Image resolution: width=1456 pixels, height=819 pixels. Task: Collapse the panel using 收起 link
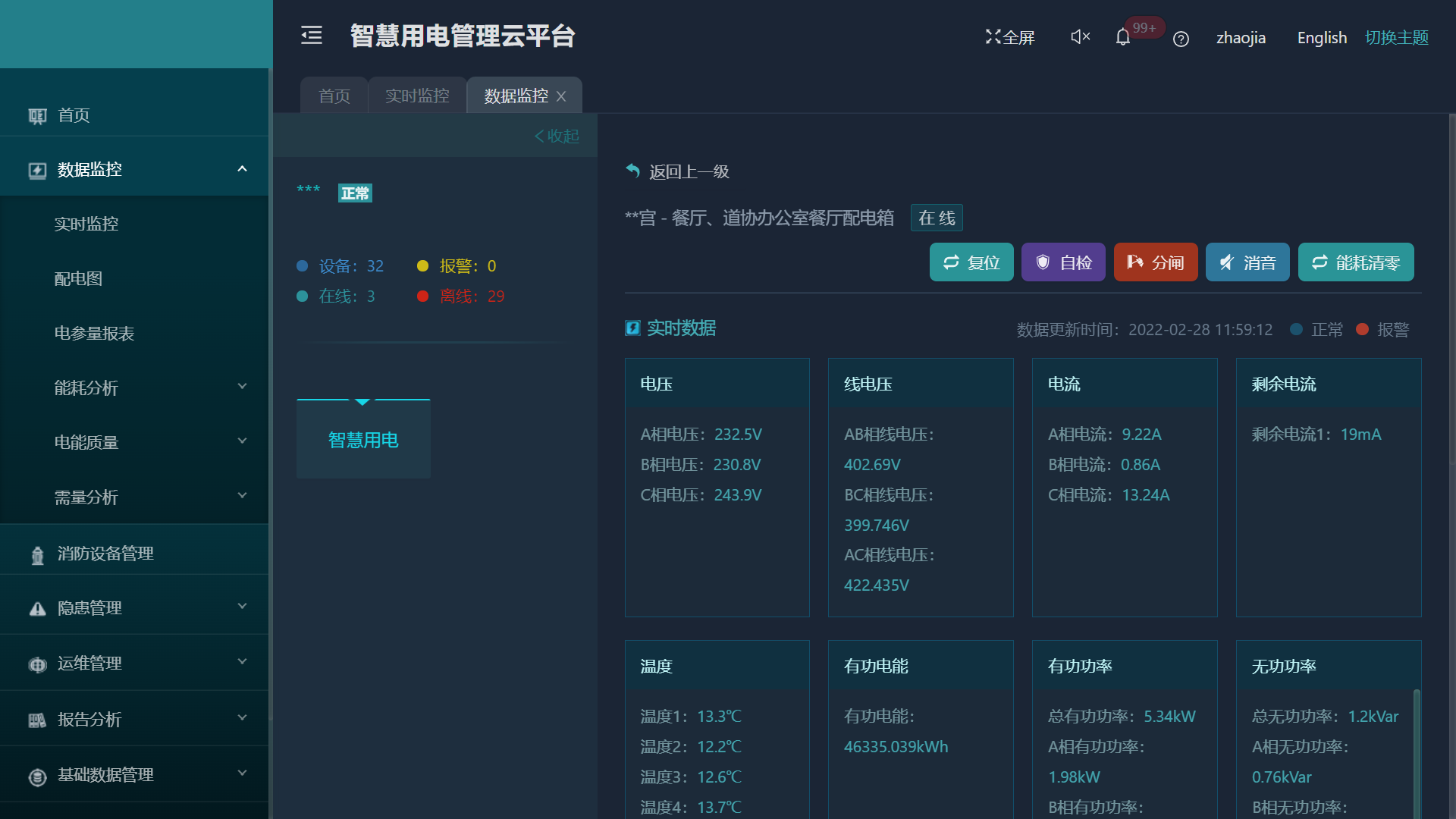pyautogui.click(x=557, y=136)
